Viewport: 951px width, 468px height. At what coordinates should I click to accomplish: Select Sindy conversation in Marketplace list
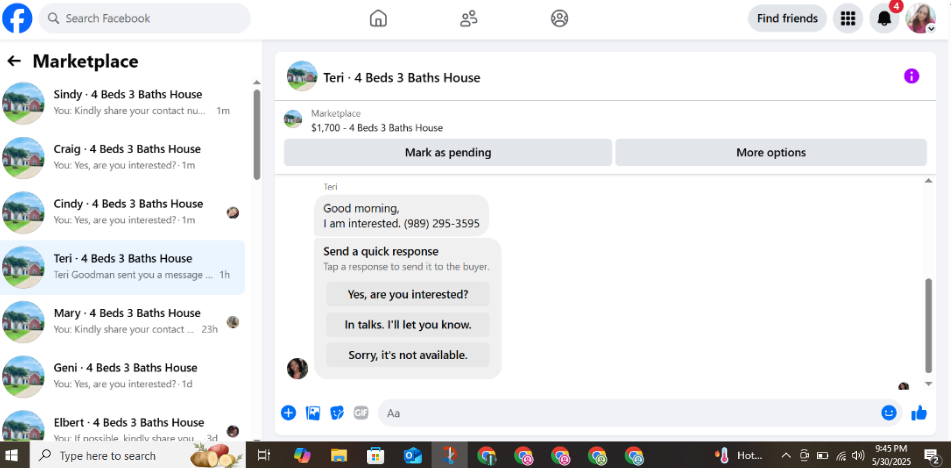pos(123,103)
